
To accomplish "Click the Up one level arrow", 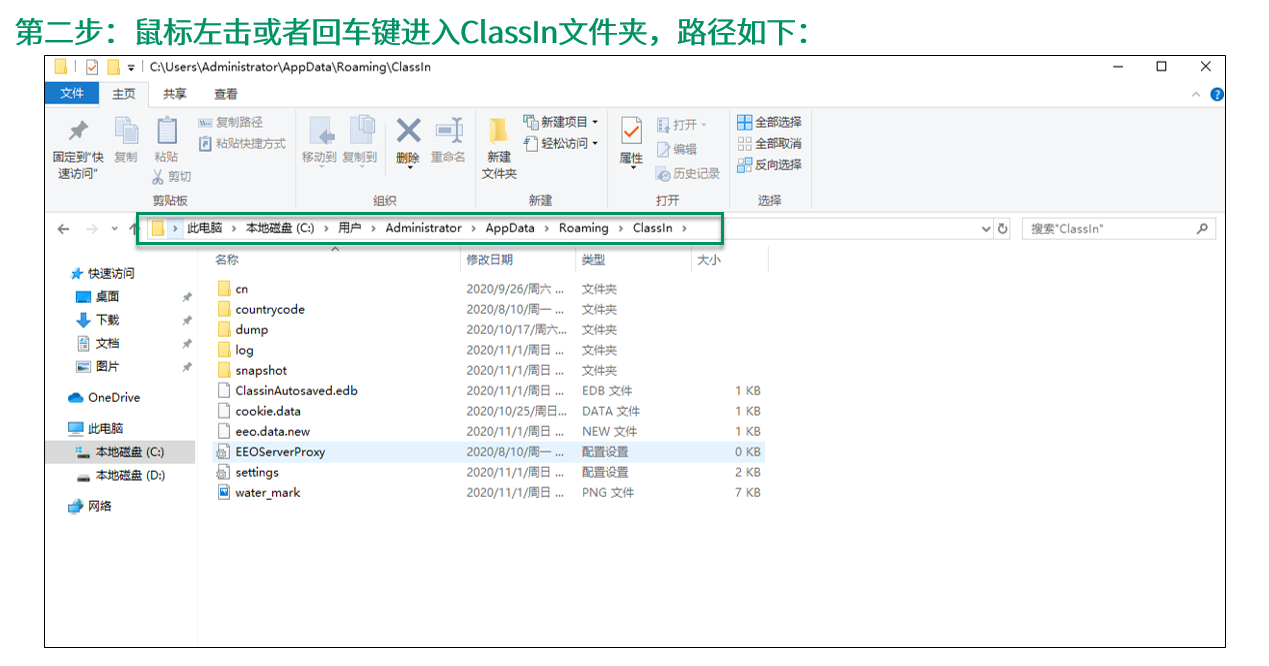I will coord(132,229).
